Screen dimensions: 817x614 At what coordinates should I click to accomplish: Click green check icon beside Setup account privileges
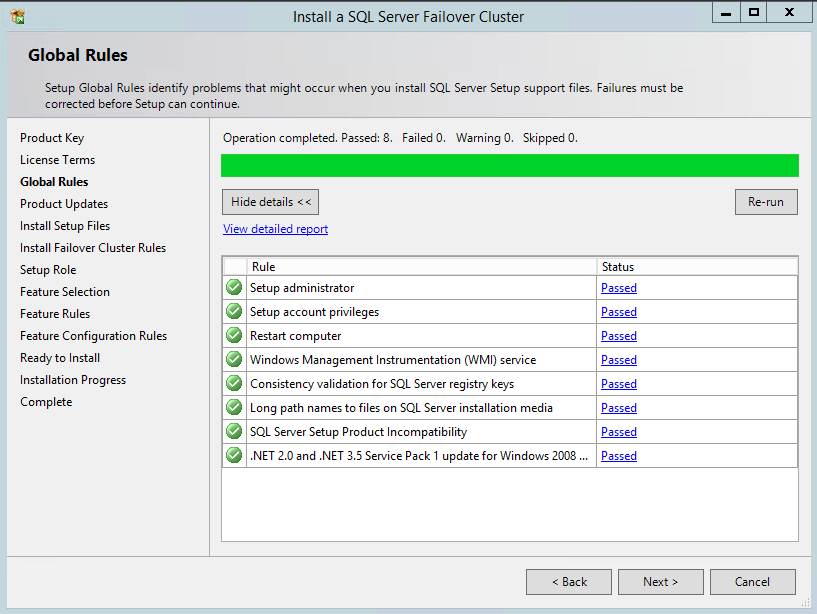point(234,312)
